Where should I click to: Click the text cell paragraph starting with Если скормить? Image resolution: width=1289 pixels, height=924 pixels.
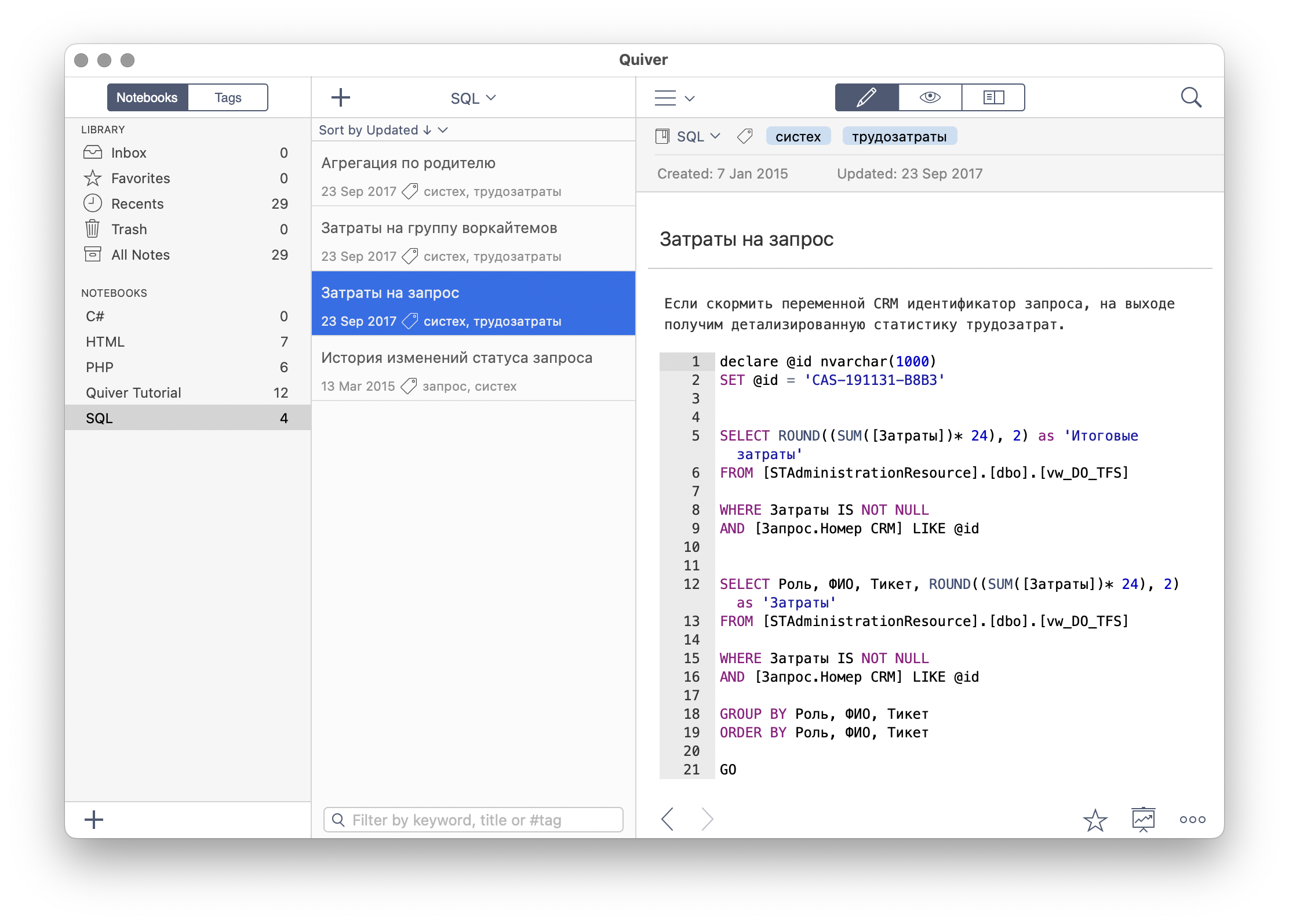tap(919, 314)
